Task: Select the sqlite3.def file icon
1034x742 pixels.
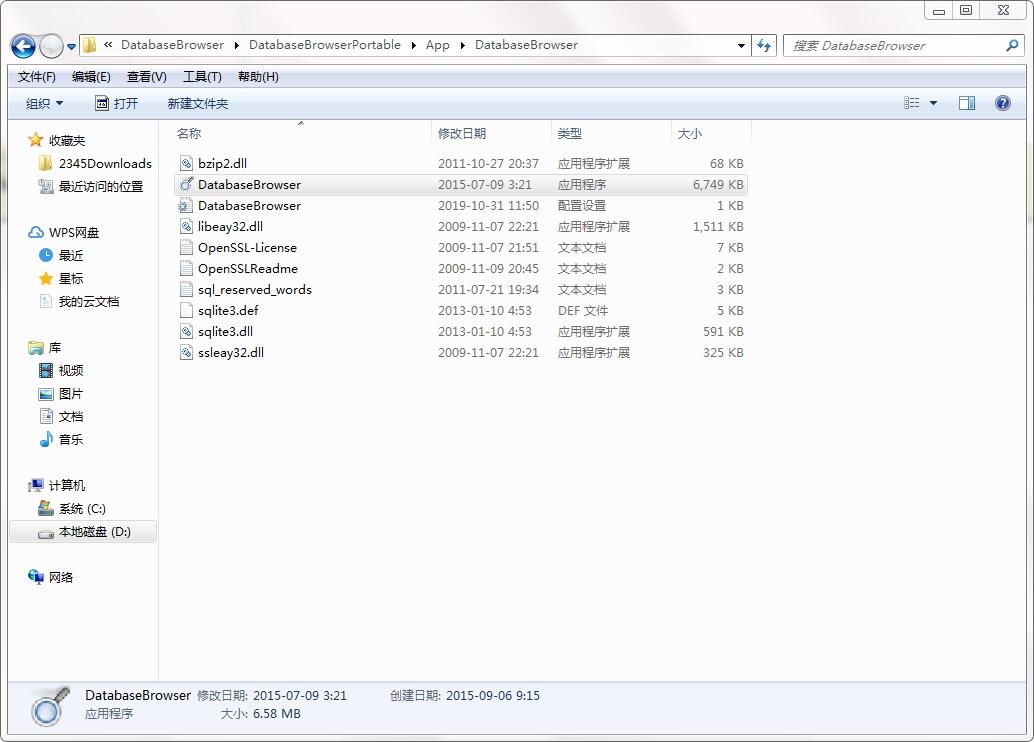Action: pos(187,311)
